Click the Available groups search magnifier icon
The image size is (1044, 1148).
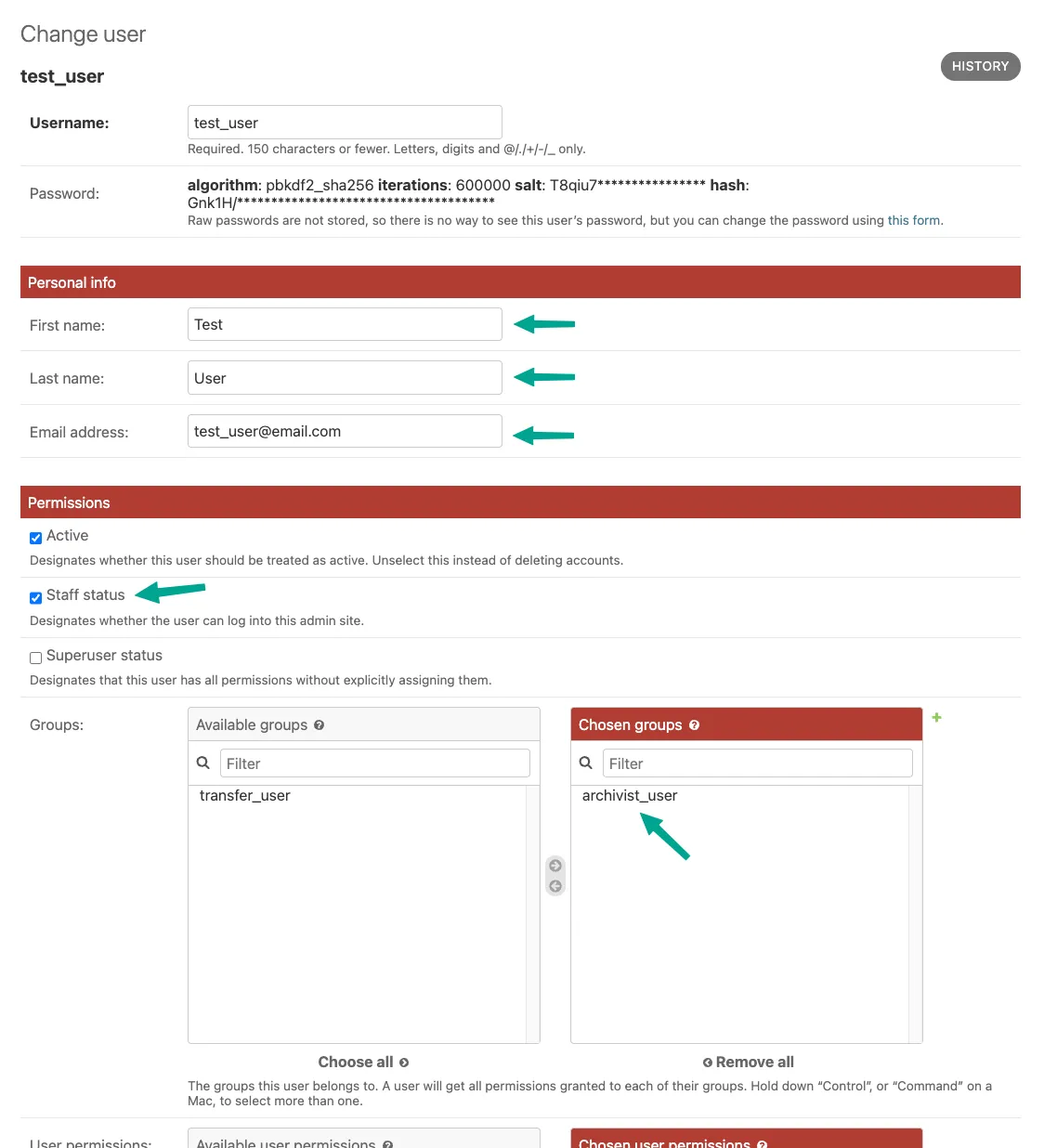pyautogui.click(x=203, y=763)
